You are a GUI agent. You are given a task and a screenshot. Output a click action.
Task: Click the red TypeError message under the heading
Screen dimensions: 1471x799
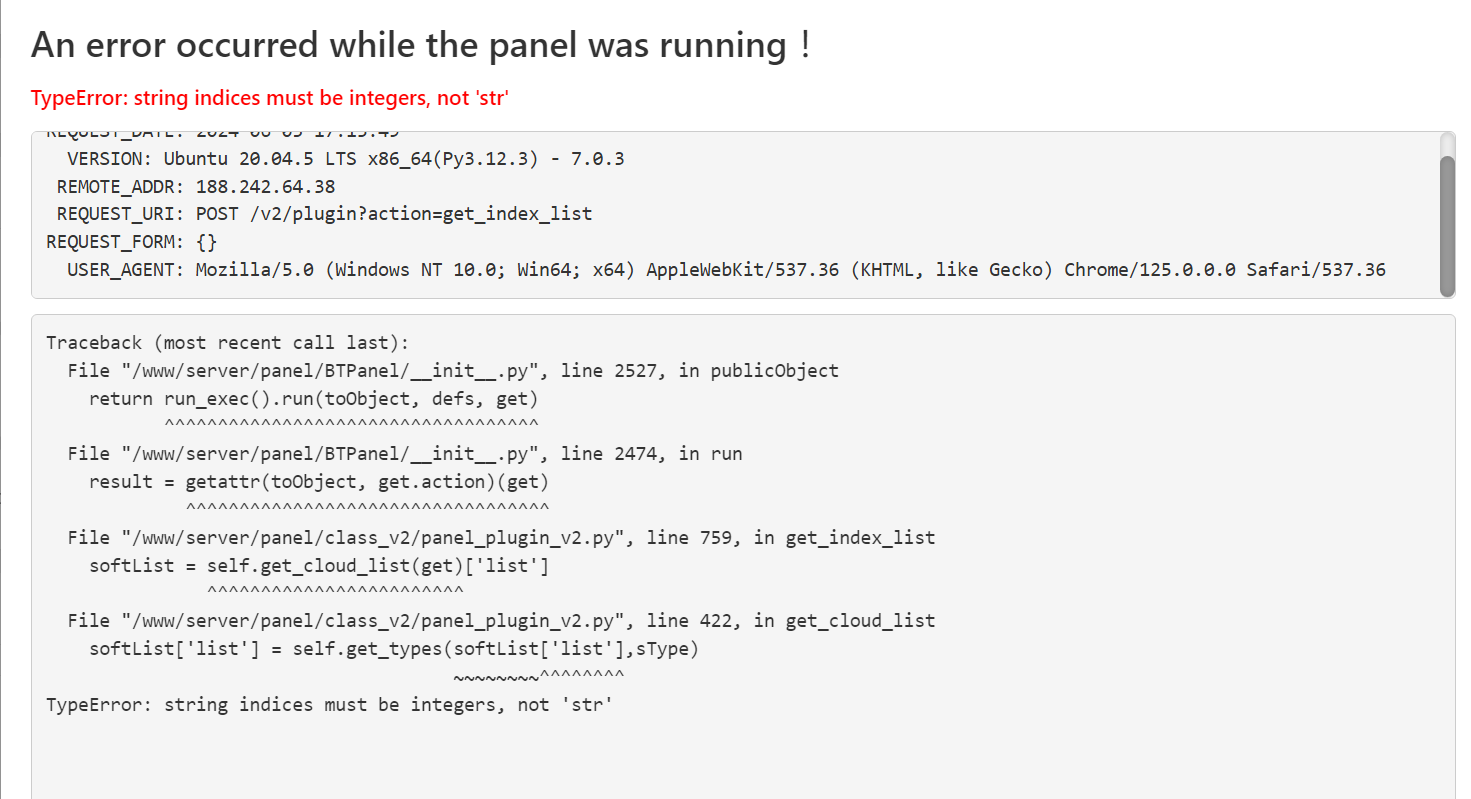[x=271, y=98]
